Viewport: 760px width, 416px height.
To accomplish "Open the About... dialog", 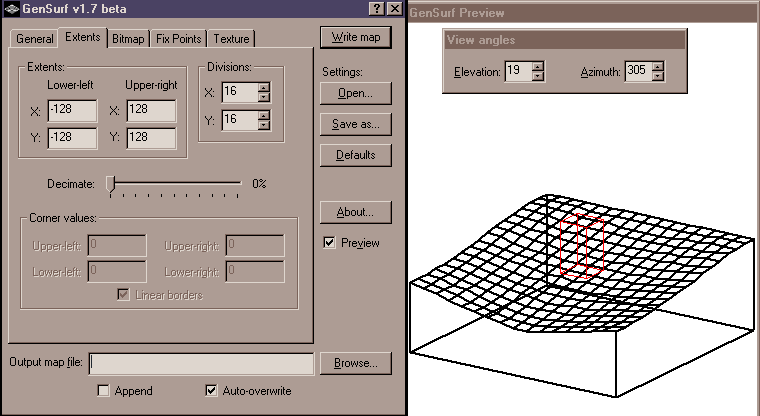I will (356, 212).
